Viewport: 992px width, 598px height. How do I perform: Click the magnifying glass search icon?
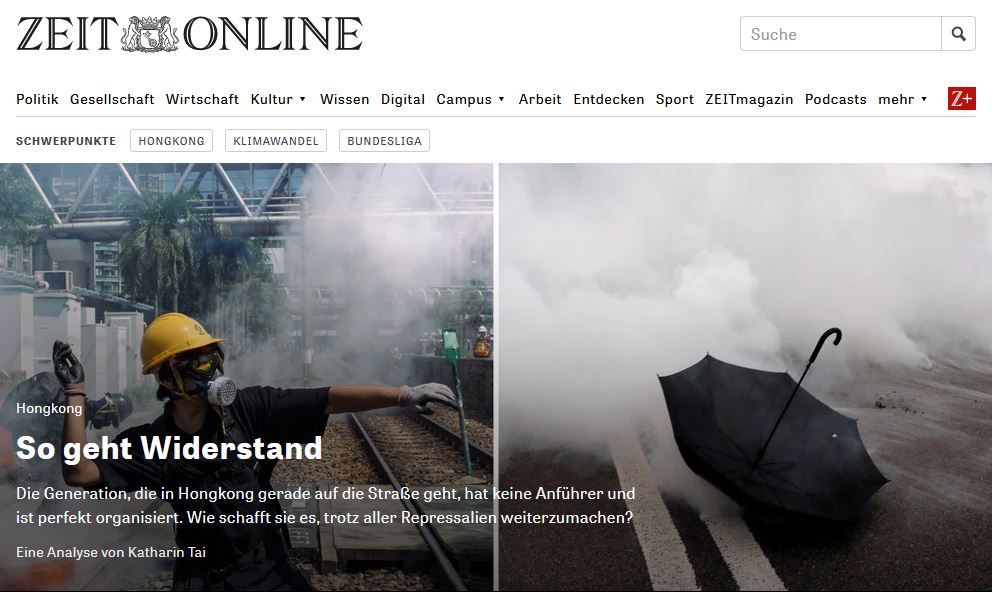click(x=958, y=34)
